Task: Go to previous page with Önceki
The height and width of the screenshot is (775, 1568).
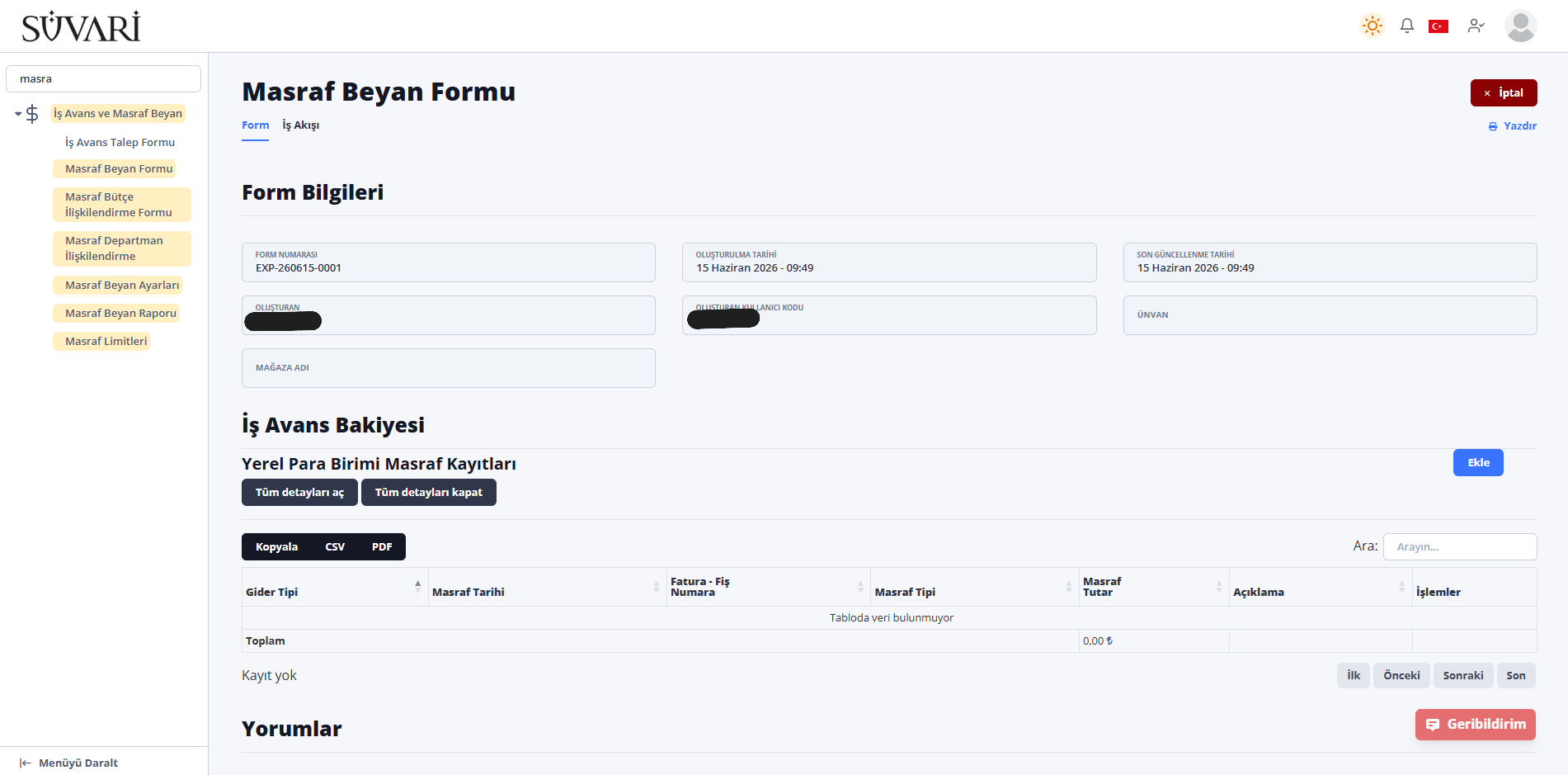Action: pyautogui.click(x=1401, y=676)
